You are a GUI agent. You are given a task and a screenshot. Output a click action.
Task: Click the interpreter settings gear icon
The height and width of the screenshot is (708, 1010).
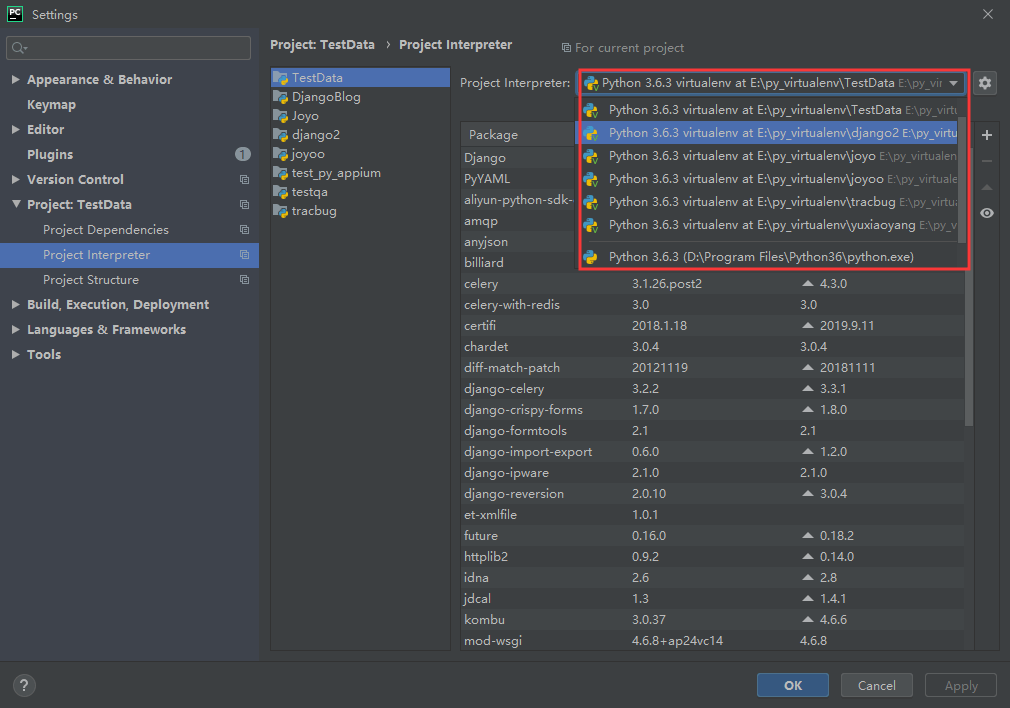tap(984, 83)
